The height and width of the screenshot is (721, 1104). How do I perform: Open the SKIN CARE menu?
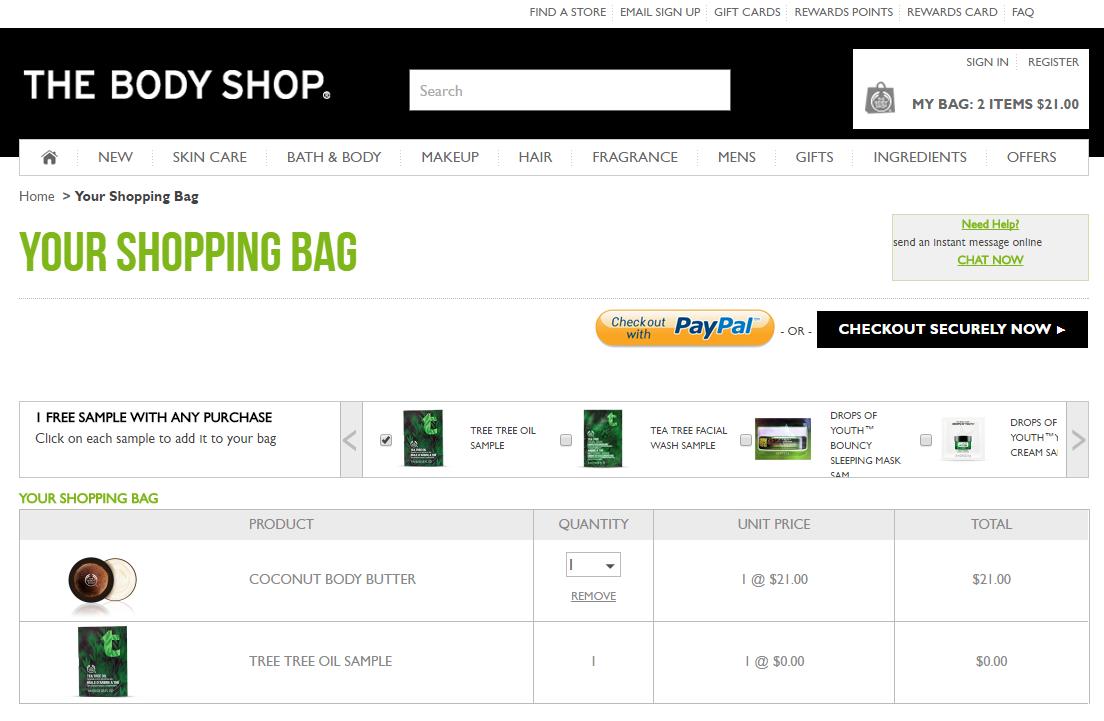[x=209, y=157]
